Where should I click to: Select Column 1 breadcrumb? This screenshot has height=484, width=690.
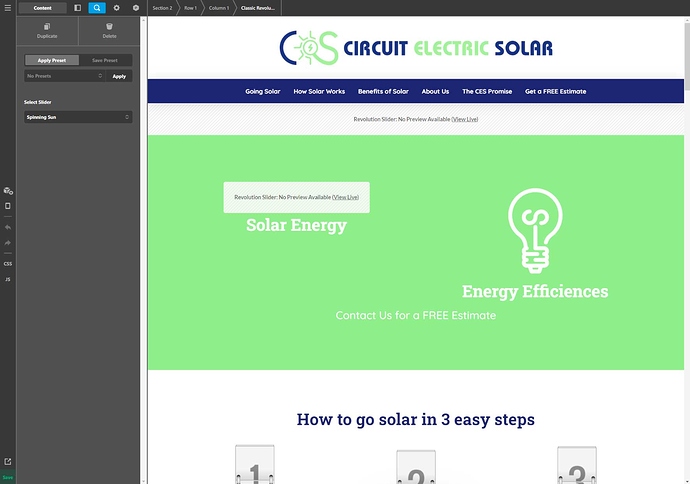[219, 8]
